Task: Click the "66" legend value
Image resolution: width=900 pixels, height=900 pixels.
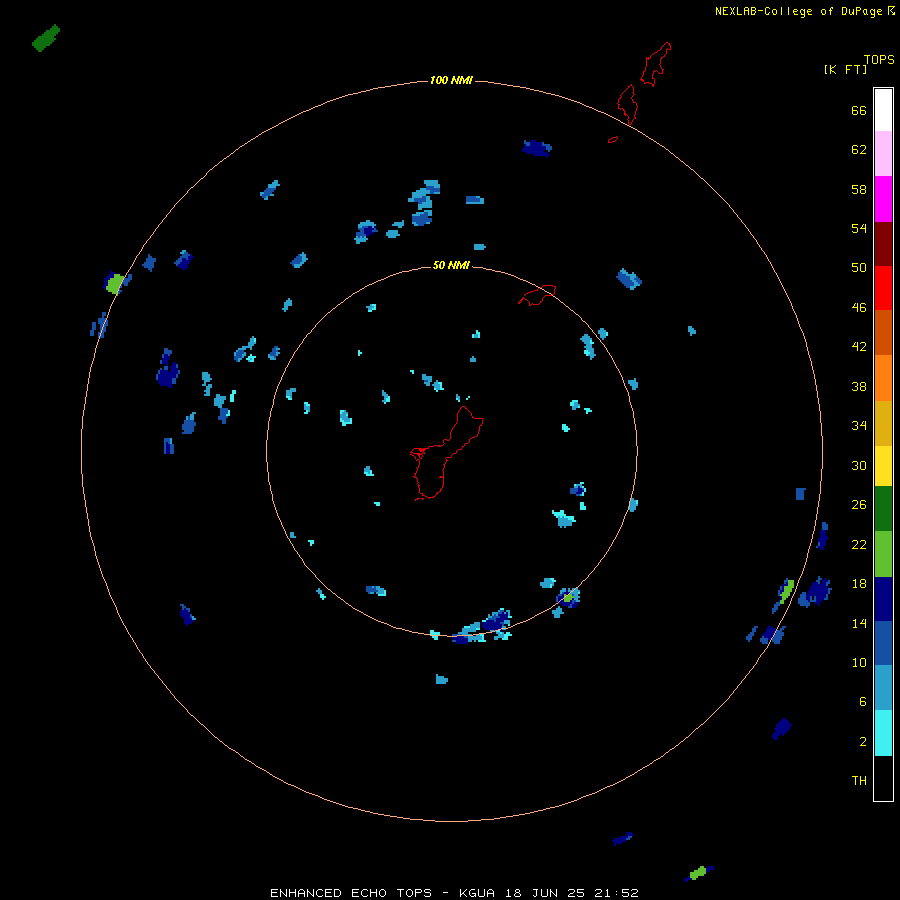Action: [x=859, y=110]
